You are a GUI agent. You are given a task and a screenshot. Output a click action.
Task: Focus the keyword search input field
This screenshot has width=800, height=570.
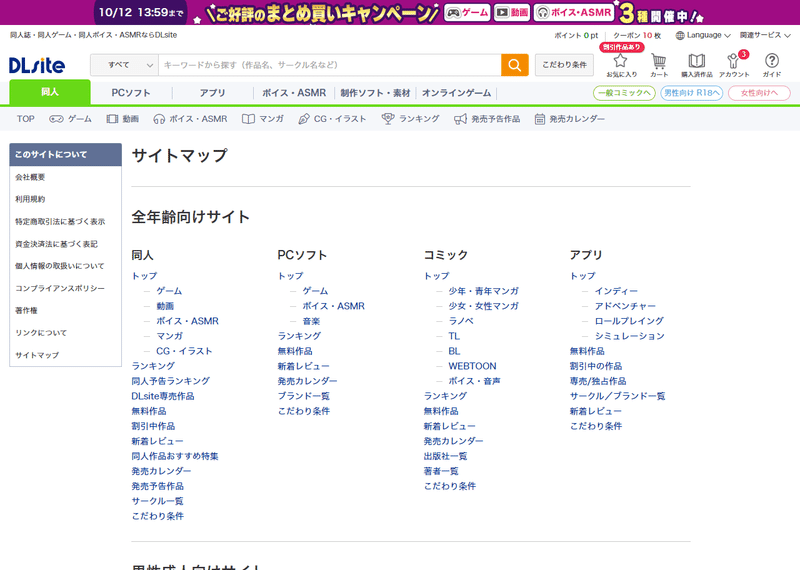330,65
